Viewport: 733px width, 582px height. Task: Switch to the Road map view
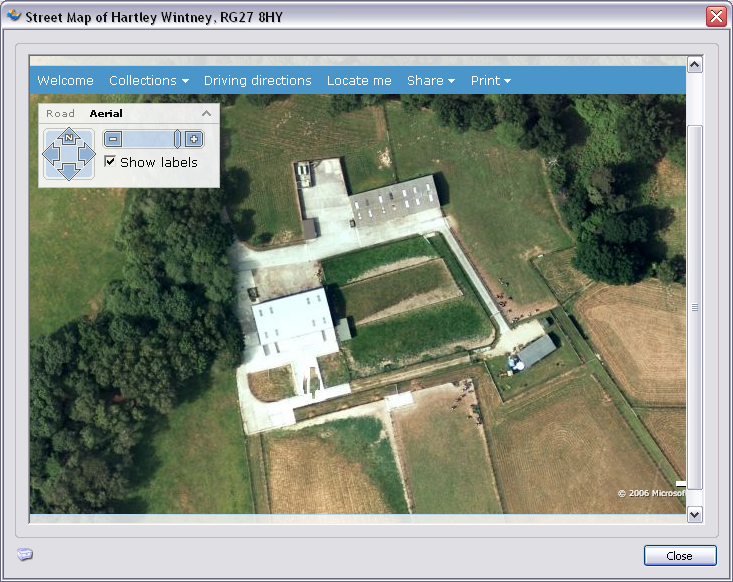[x=60, y=114]
